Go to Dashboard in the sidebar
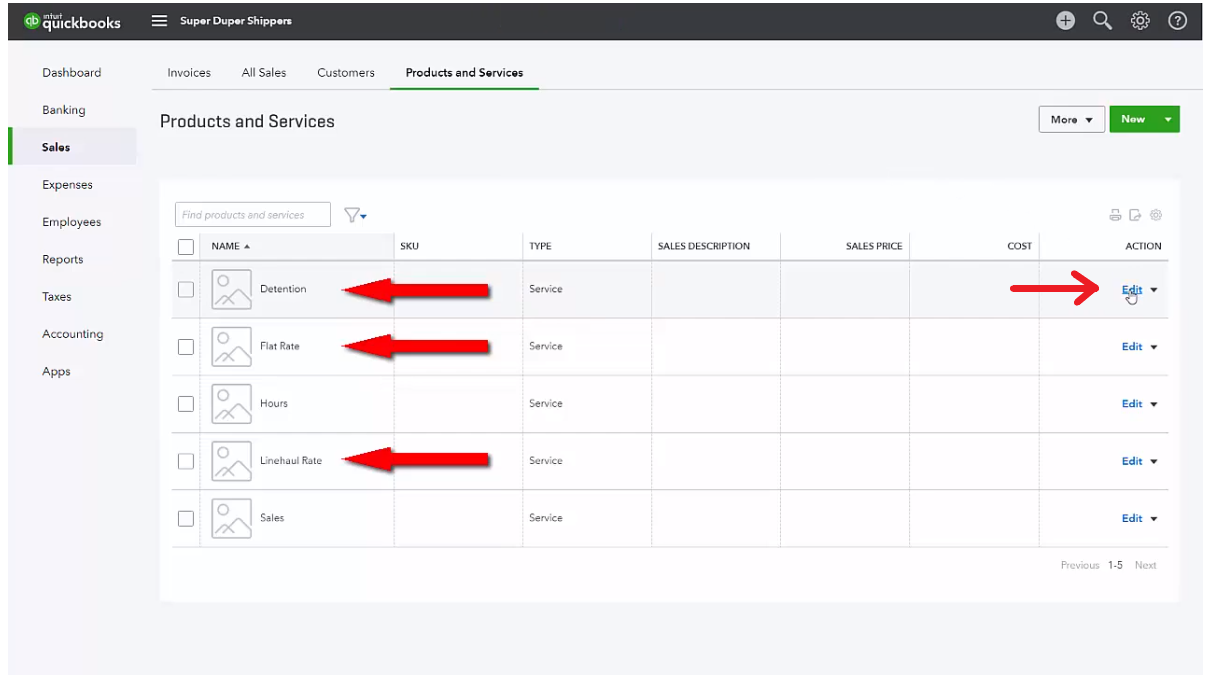Screen dimensions: 1208x679 pyautogui.click(x=71, y=72)
